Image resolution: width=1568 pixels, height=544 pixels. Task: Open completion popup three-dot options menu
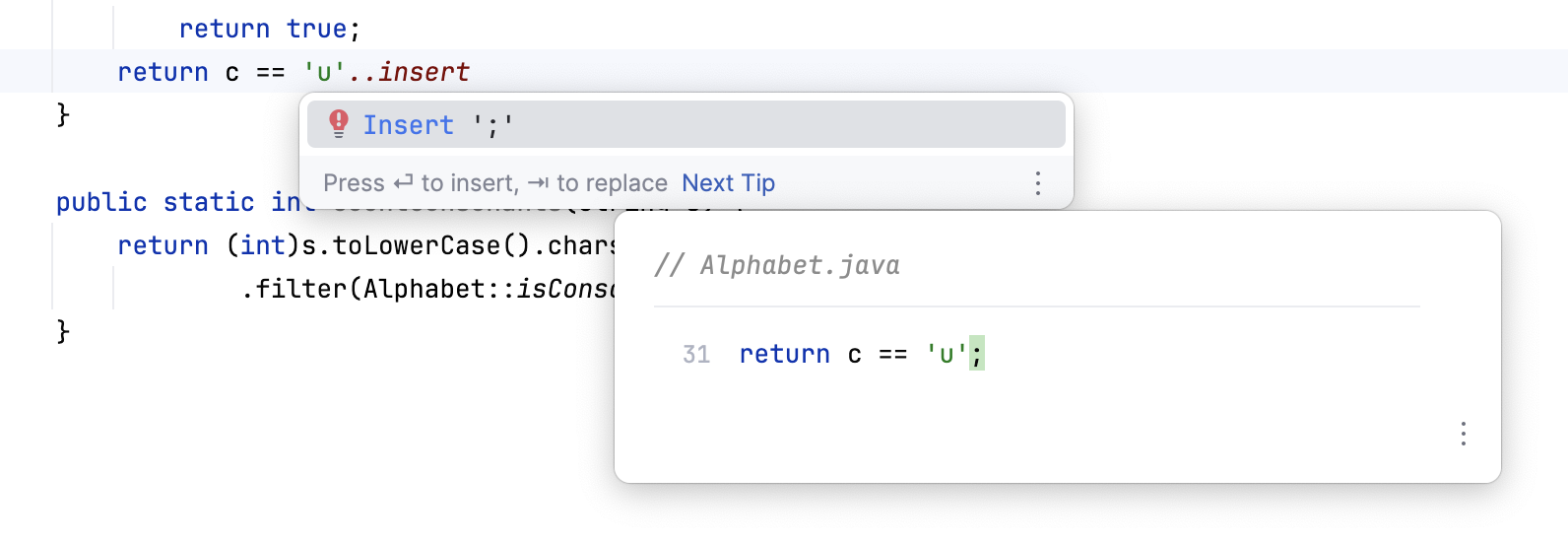(x=1037, y=183)
